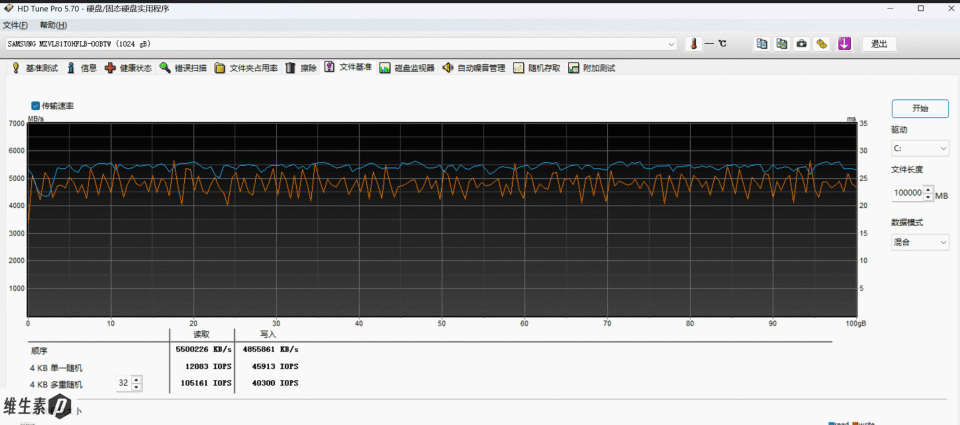The image size is (960, 425).
Task: Click the copy info to clipboard icon
Action: tap(762, 44)
